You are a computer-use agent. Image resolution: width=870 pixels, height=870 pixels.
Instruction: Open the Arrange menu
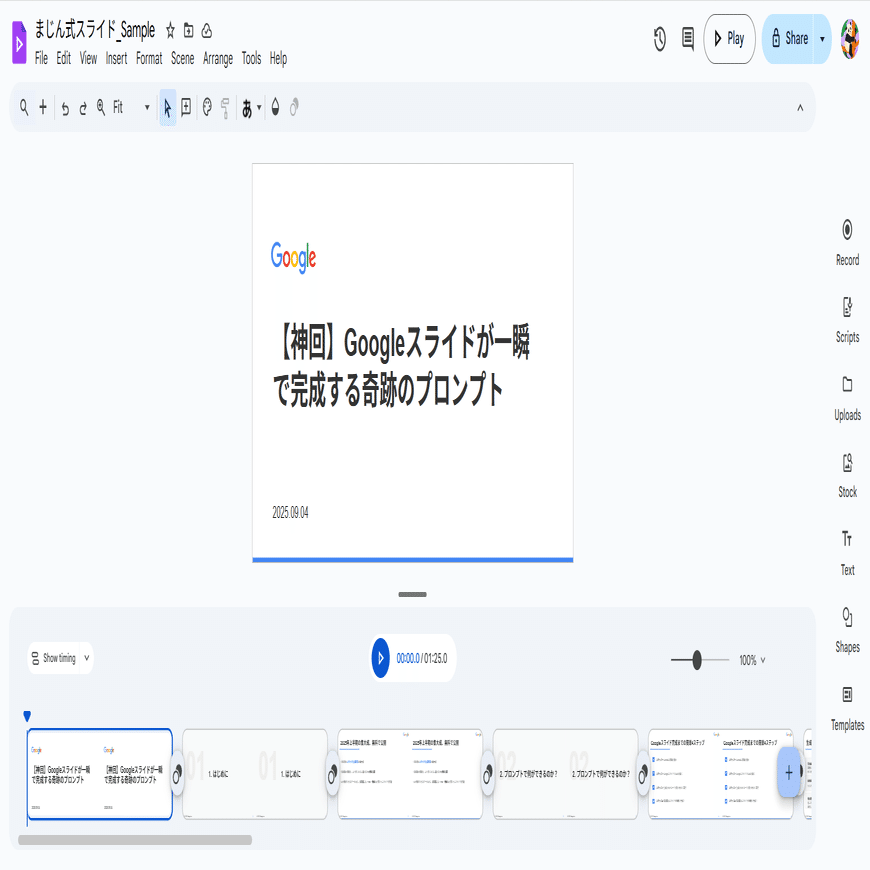tap(218, 58)
